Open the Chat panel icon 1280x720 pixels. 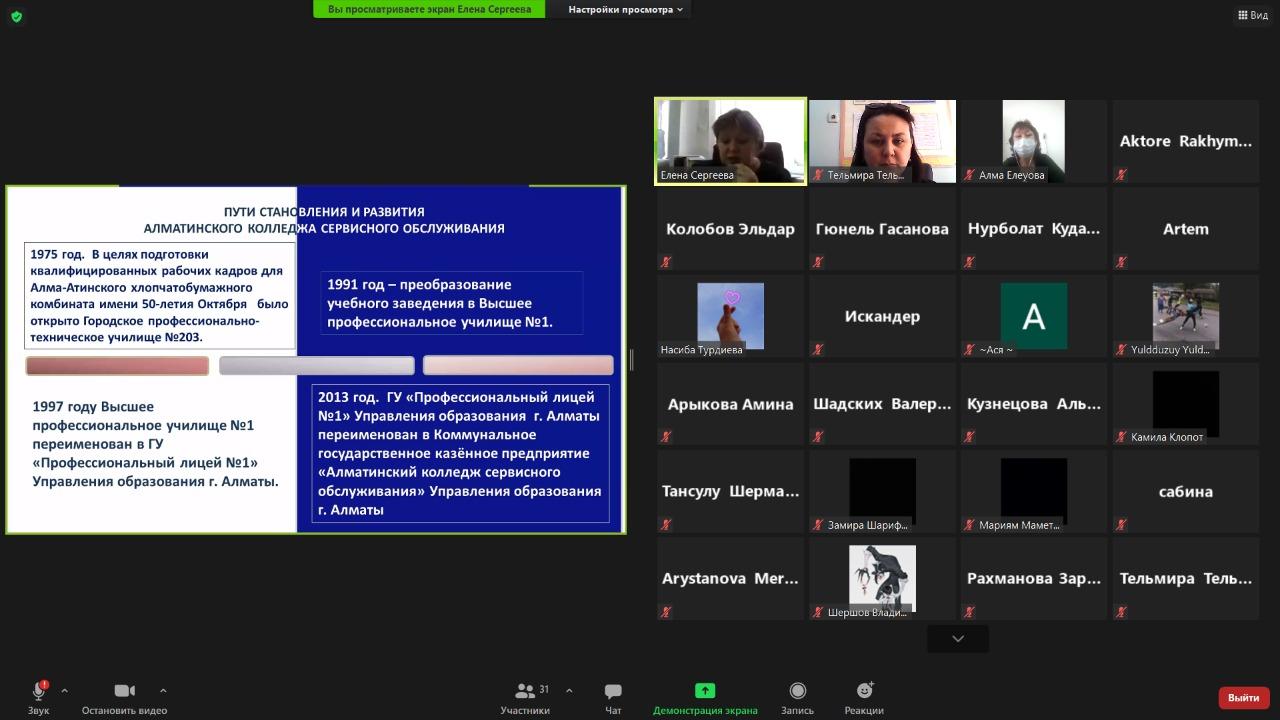coord(613,691)
